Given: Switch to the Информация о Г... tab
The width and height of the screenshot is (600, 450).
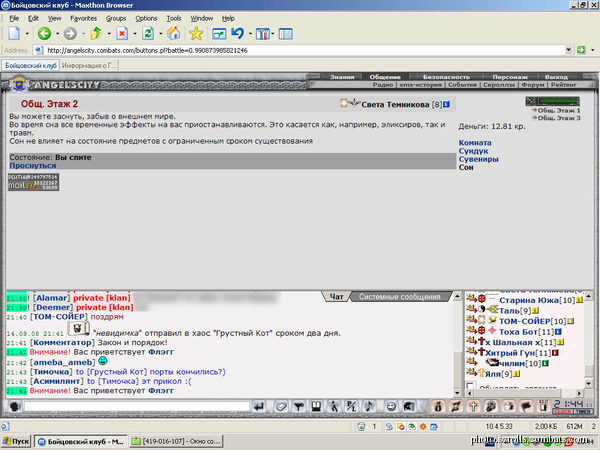Looking at the screenshot, I should pos(89,65).
